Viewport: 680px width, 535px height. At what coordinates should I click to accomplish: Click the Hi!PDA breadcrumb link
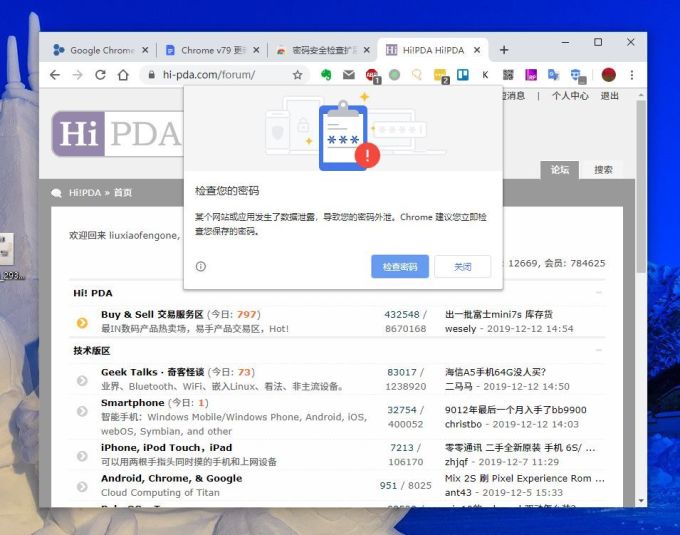click(x=85, y=192)
